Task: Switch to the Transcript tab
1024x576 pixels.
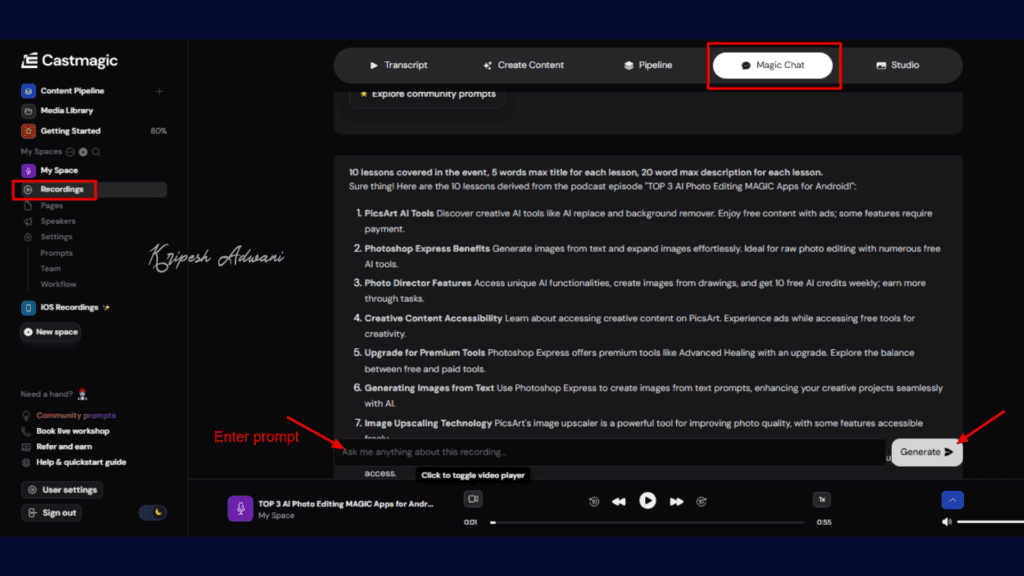Action: (401, 64)
